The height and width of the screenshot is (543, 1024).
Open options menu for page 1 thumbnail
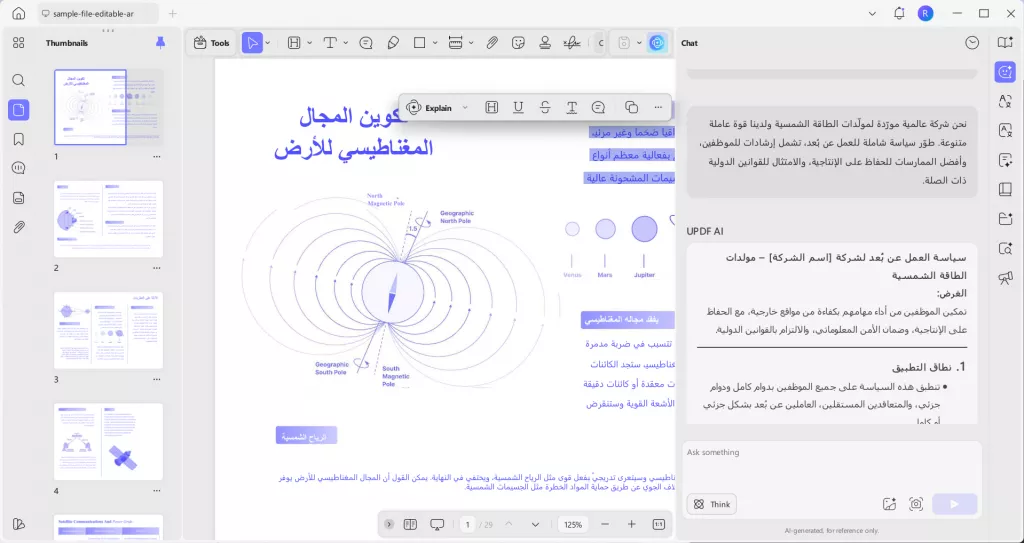[x=156, y=157]
